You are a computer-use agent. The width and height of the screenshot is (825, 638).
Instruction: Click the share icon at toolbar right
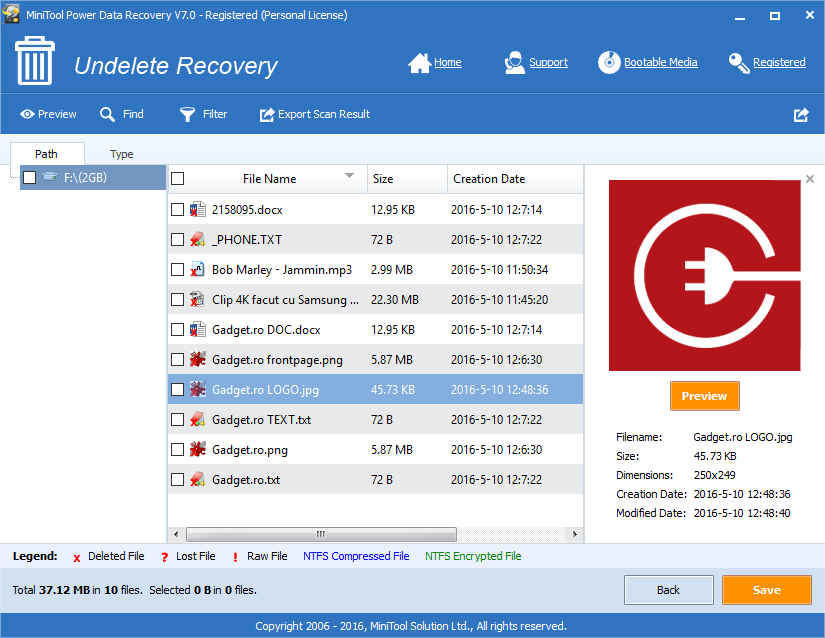801,115
